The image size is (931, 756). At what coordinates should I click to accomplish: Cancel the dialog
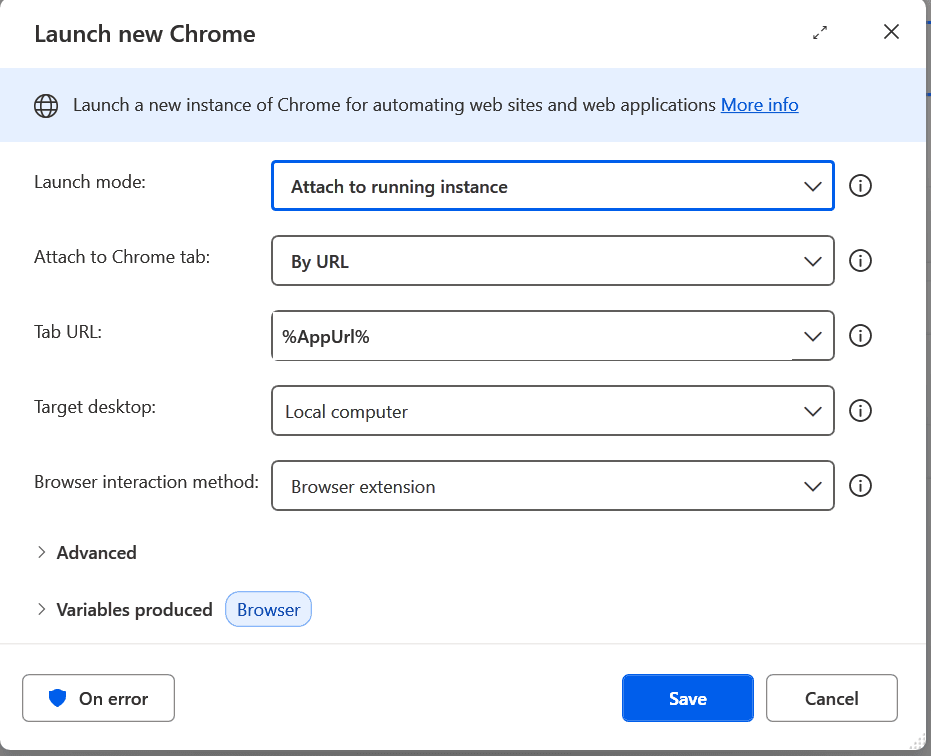point(831,698)
